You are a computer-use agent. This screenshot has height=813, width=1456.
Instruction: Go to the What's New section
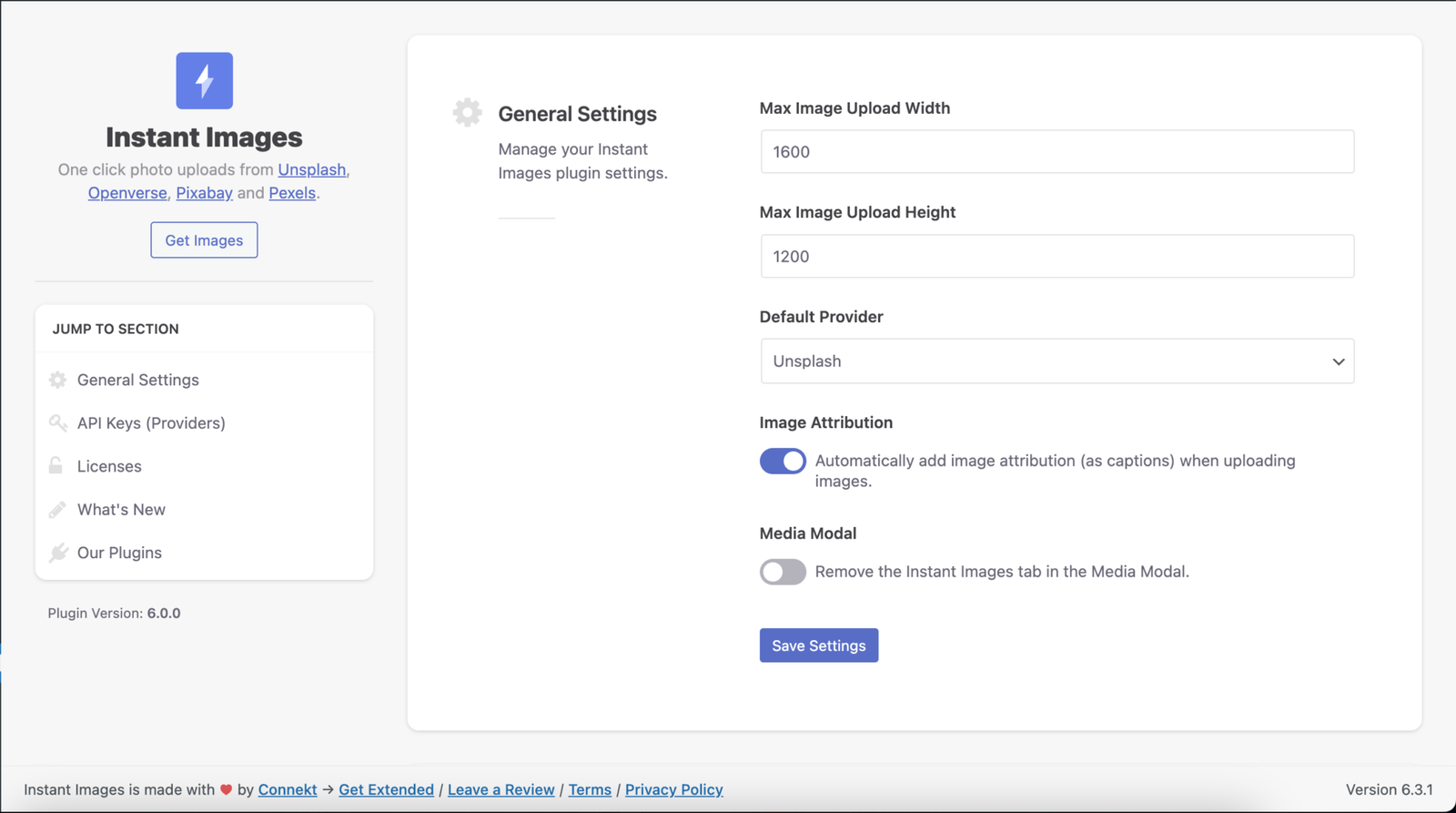pyautogui.click(x=121, y=510)
